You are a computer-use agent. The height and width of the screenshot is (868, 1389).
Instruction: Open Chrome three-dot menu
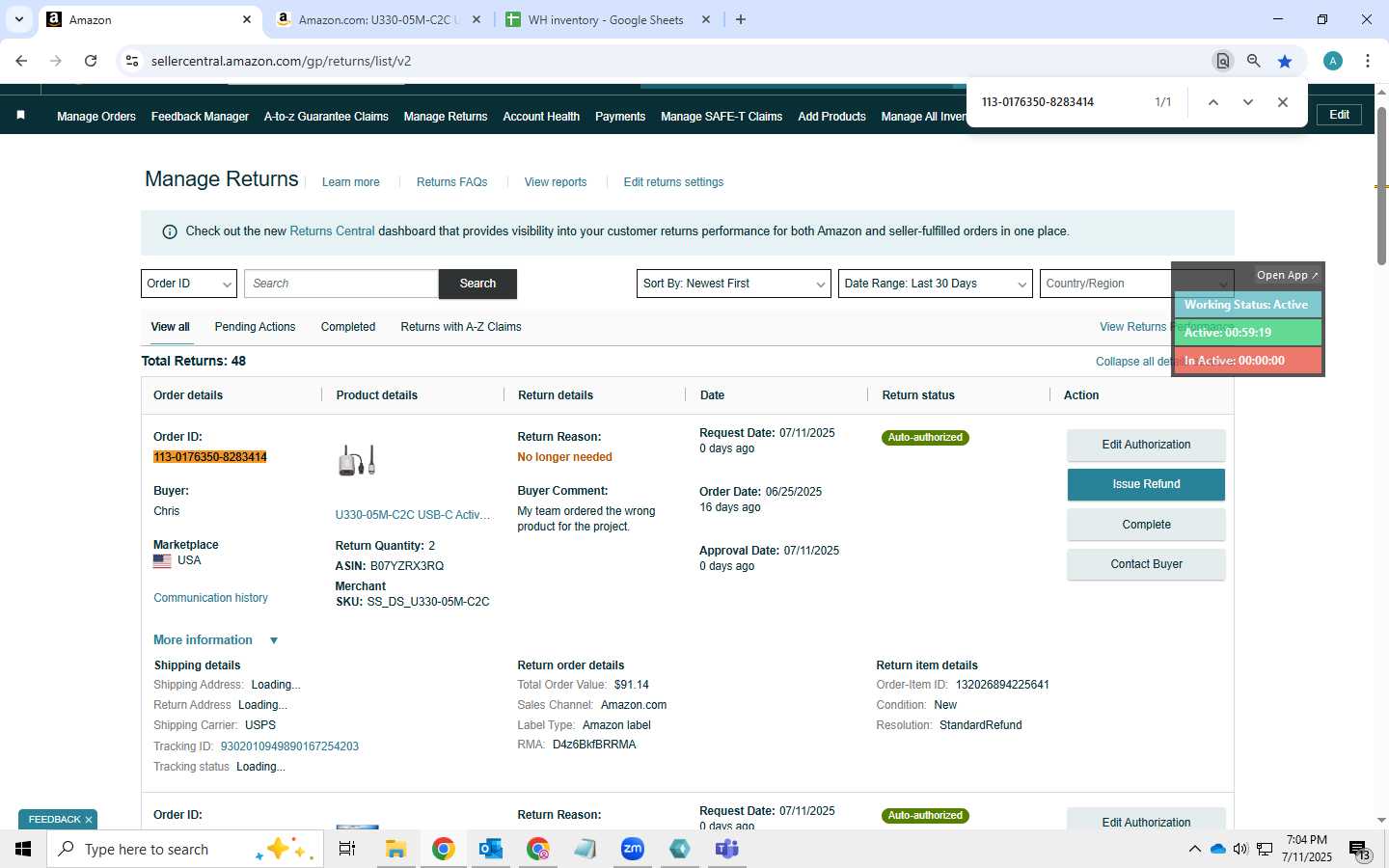(x=1368, y=61)
